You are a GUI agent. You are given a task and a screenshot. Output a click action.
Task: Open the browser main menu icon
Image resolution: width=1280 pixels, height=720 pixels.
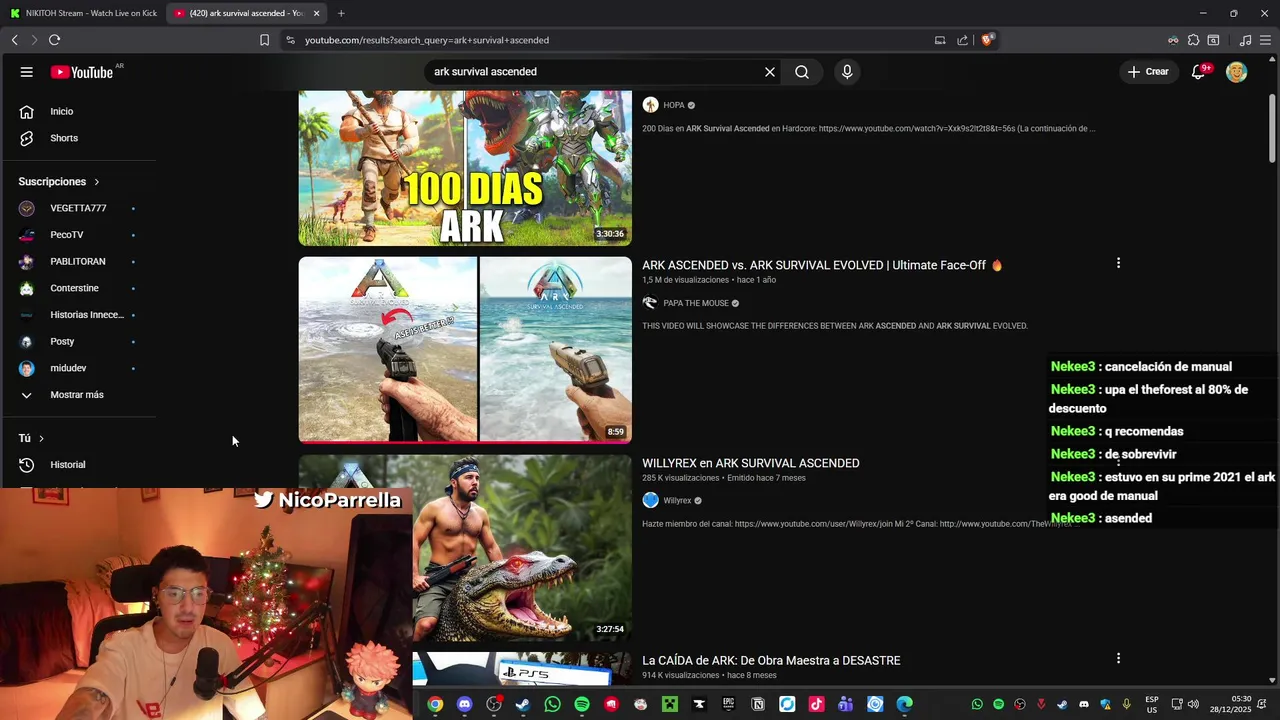click(1266, 40)
